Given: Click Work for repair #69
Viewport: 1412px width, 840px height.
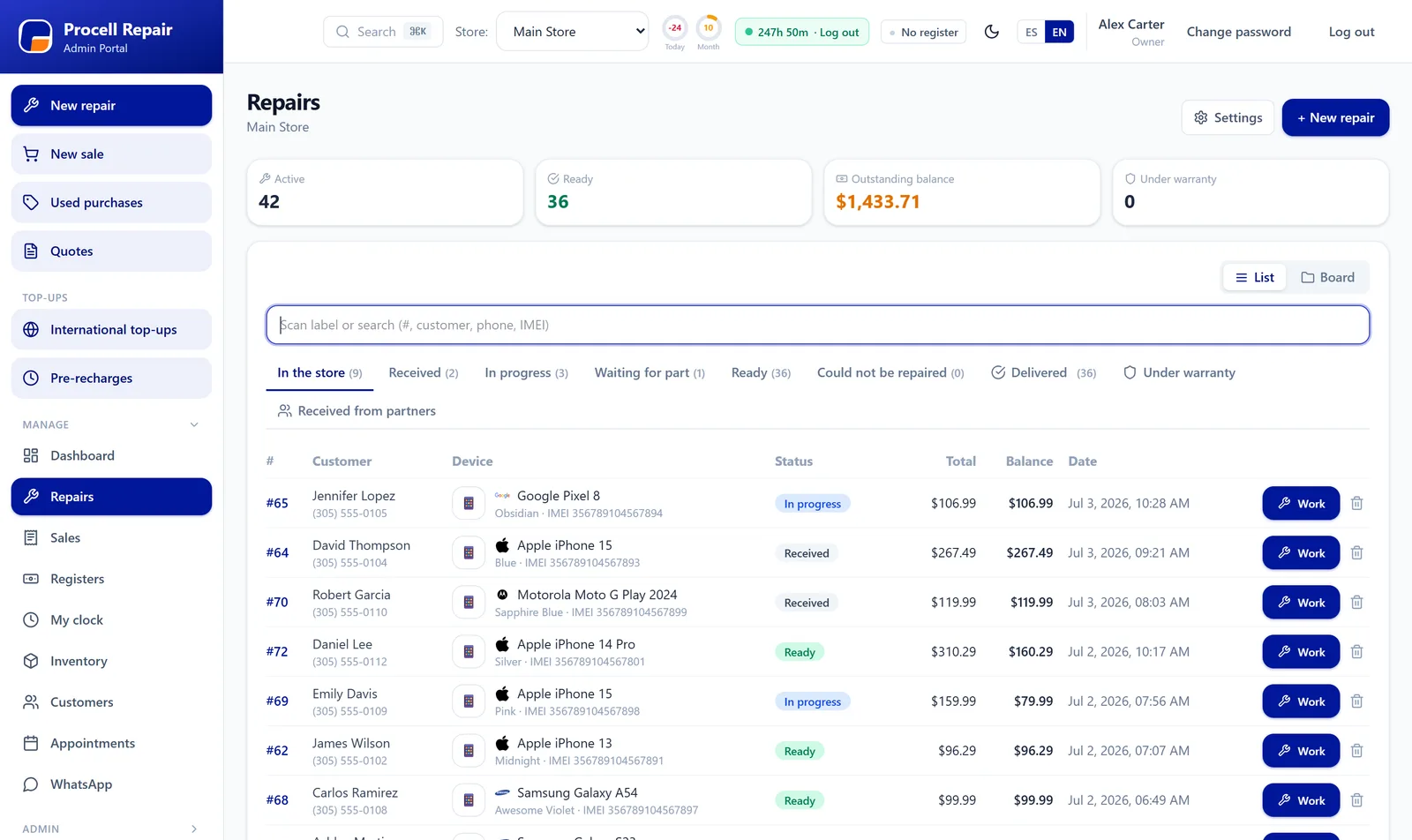Looking at the screenshot, I should click(x=1301, y=701).
